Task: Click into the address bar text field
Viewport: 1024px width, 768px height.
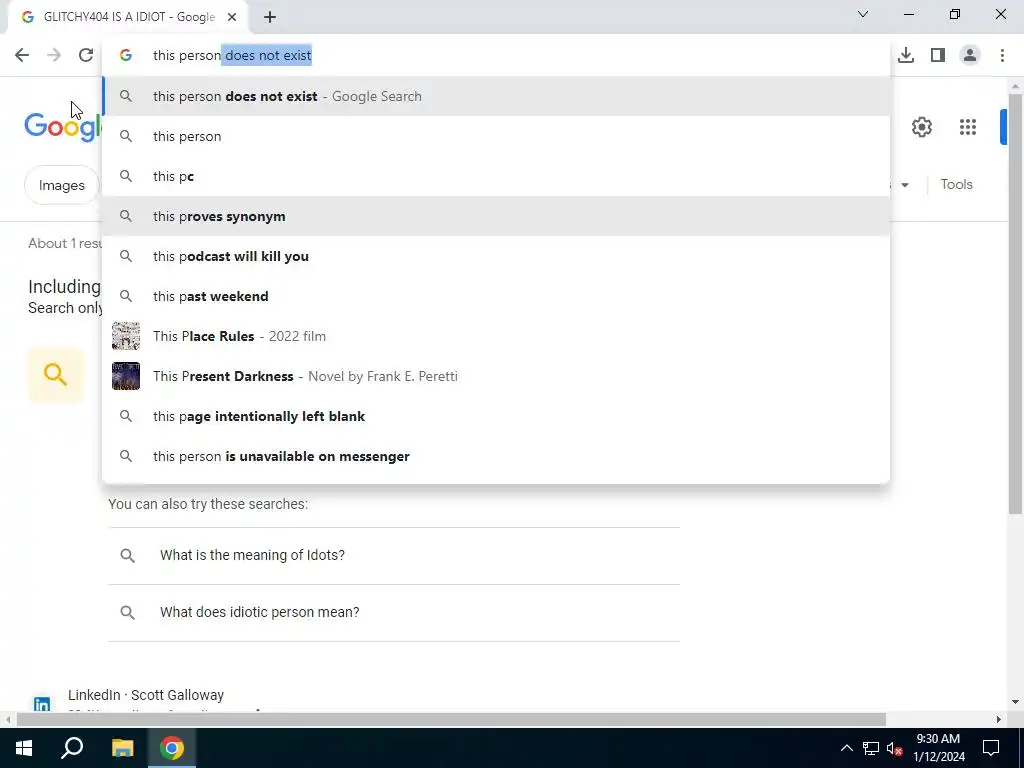Action: click(496, 55)
